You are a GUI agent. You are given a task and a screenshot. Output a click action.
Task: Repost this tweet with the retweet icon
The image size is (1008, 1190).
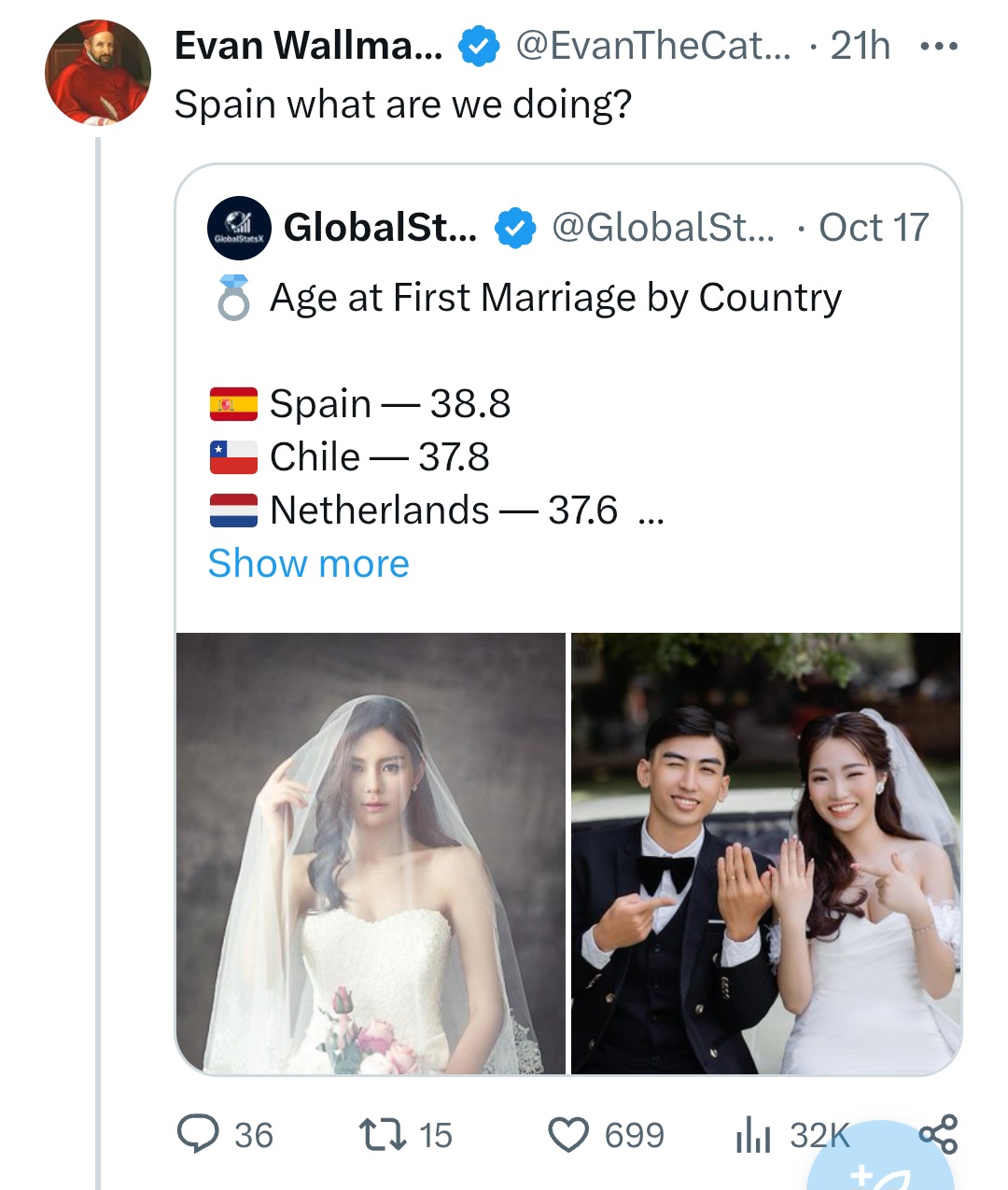[383, 1134]
